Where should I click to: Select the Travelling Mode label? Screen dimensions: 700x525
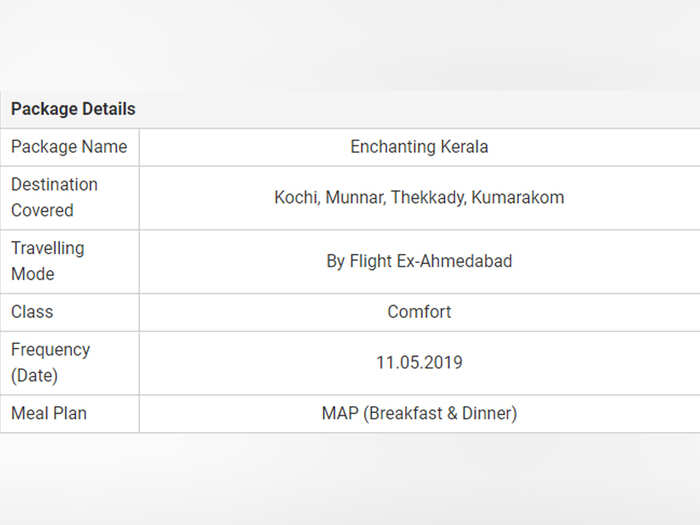point(48,261)
